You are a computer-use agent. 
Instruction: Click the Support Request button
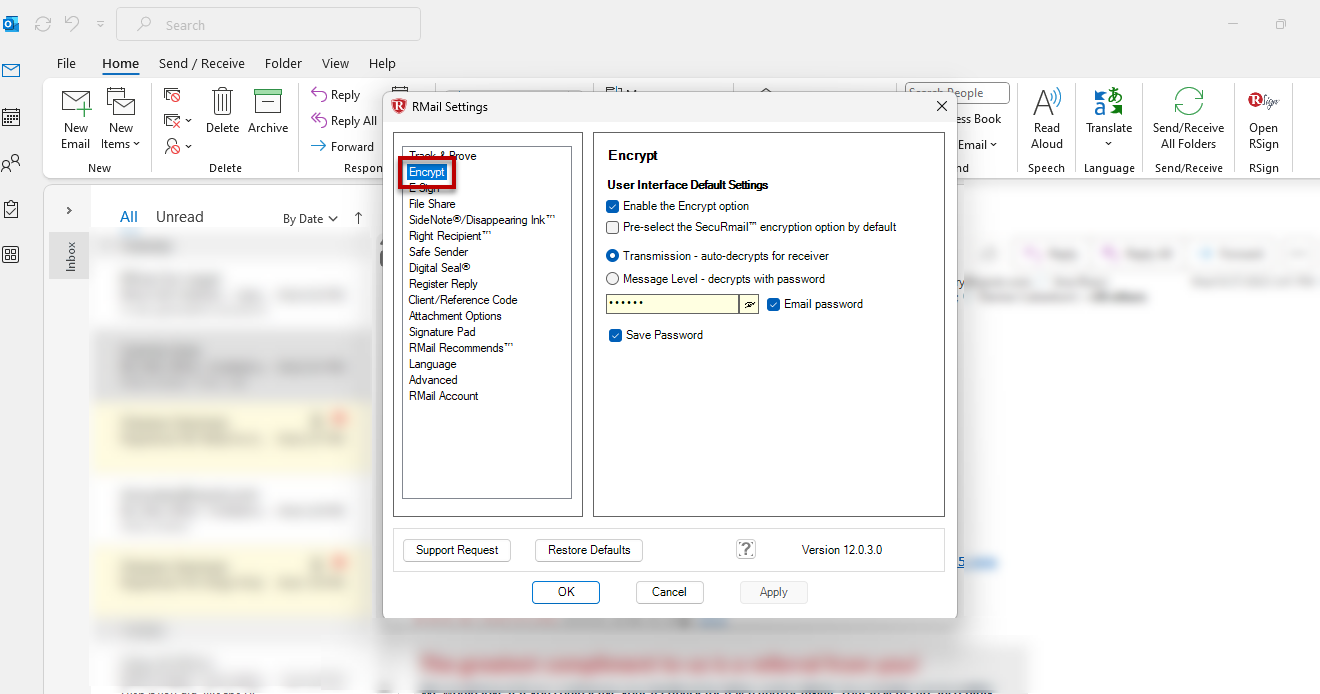(x=457, y=550)
